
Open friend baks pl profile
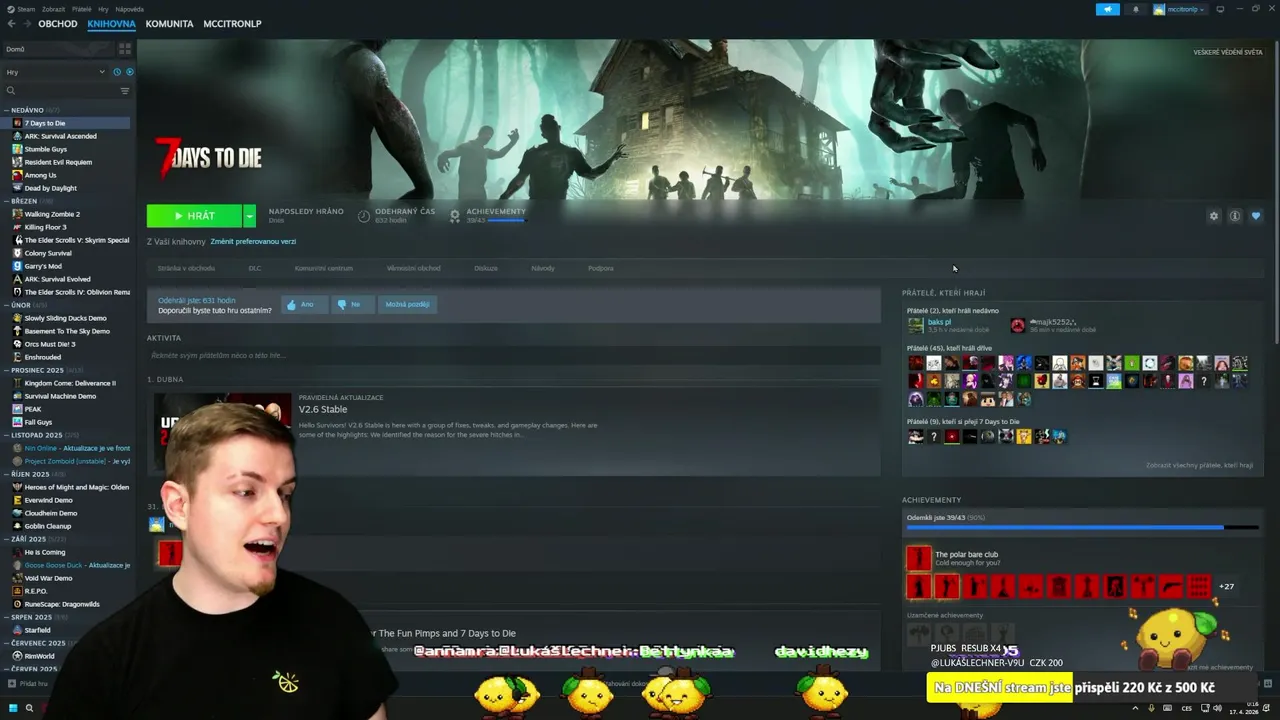coord(939,322)
